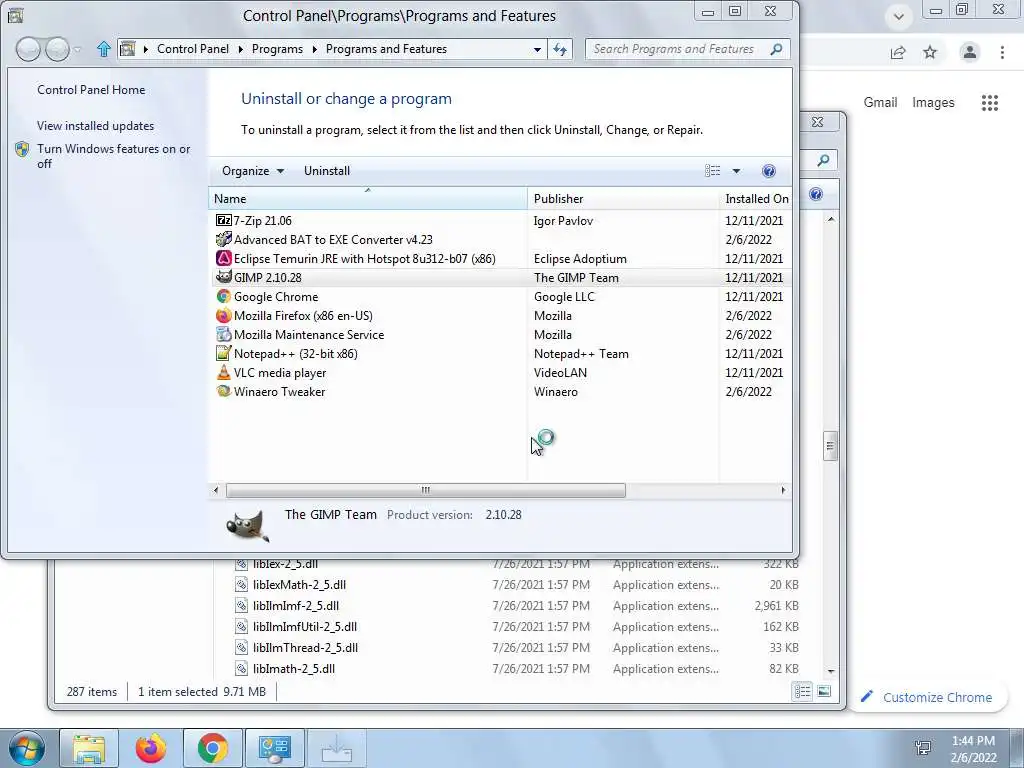Click View installed updates link
Viewport: 1024px width, 768px height.
point(95,126)
